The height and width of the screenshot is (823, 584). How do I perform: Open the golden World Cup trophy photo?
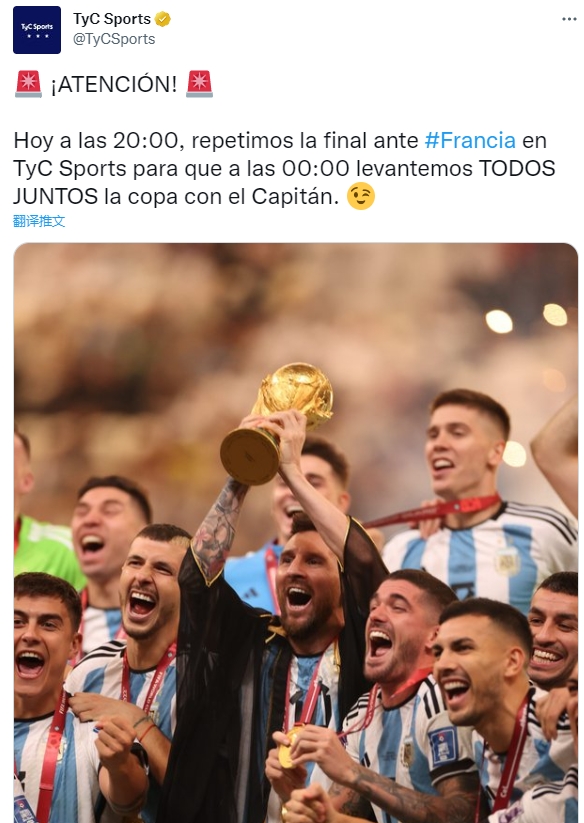pyautogui.click(x=278, y=422)
